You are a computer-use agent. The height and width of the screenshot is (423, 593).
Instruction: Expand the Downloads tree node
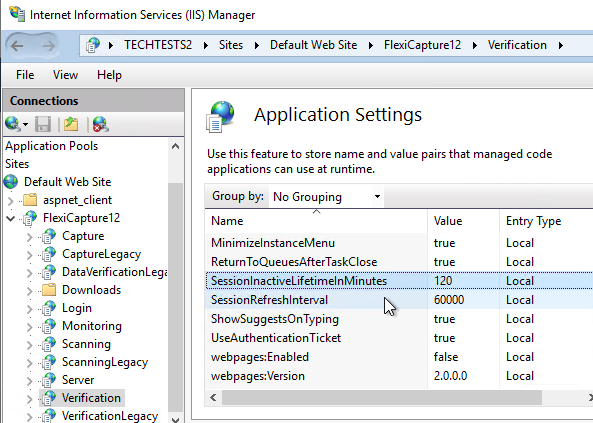click(29, 291)
